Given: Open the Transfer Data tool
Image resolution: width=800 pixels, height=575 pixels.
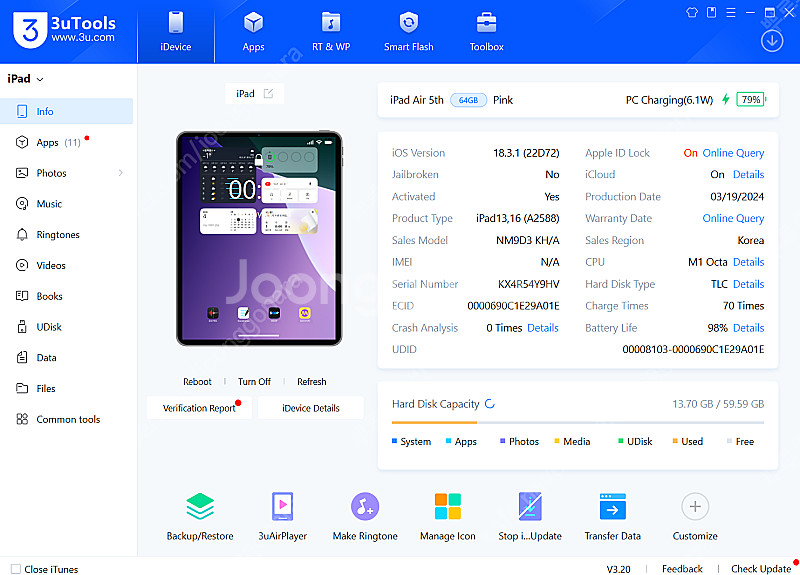Looking at the screenshot, I should tap(612, 507).
